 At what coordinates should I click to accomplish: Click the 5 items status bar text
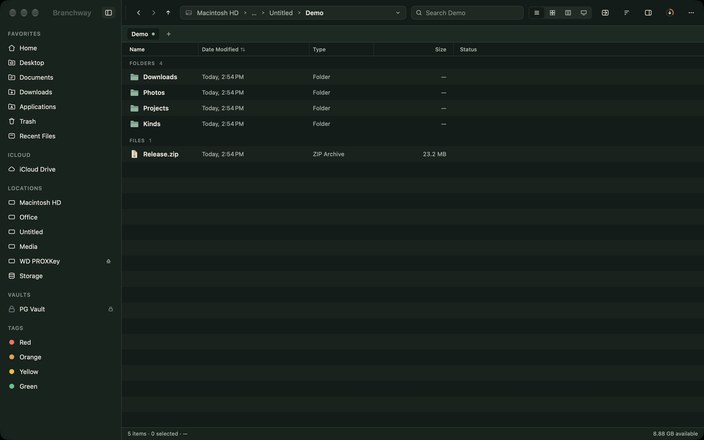tap(137, 434)
